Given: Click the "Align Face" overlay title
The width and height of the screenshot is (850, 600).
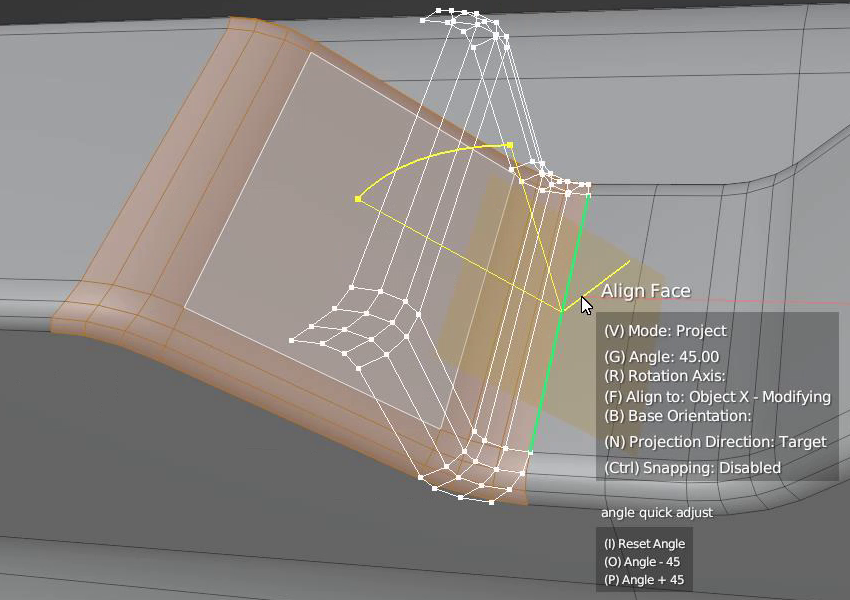Looking at the screenshot, I should (646, 291).
